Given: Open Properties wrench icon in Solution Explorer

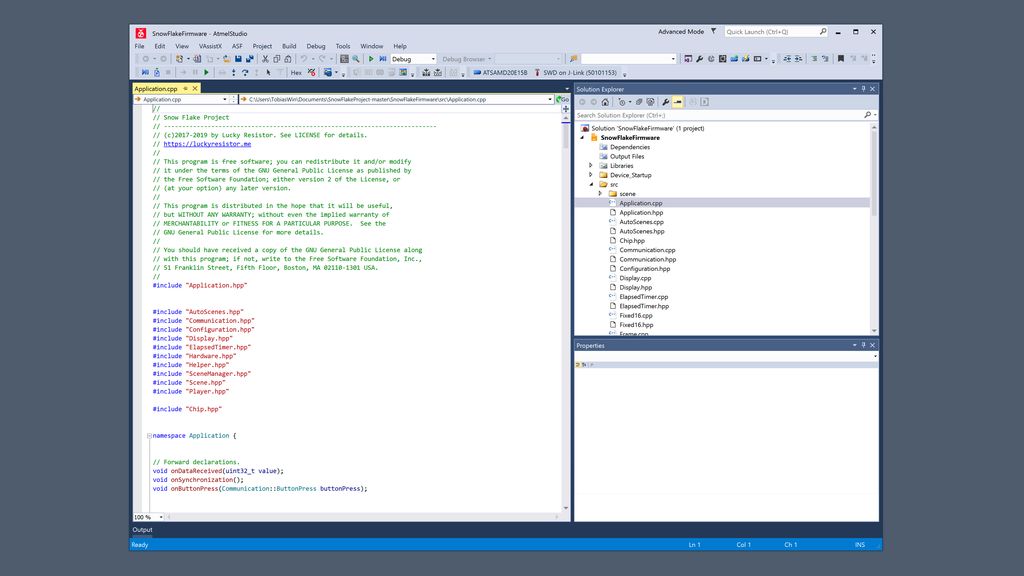Looking at the screenshot, I should click(665, 102).
